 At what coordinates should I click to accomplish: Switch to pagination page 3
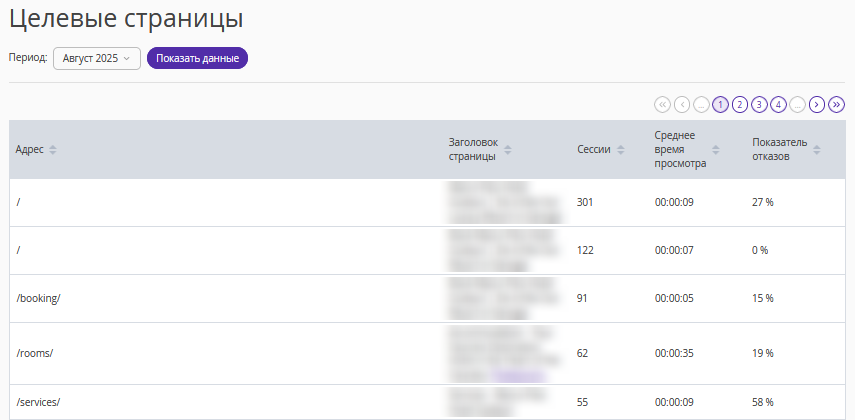(x=759, y=104)
